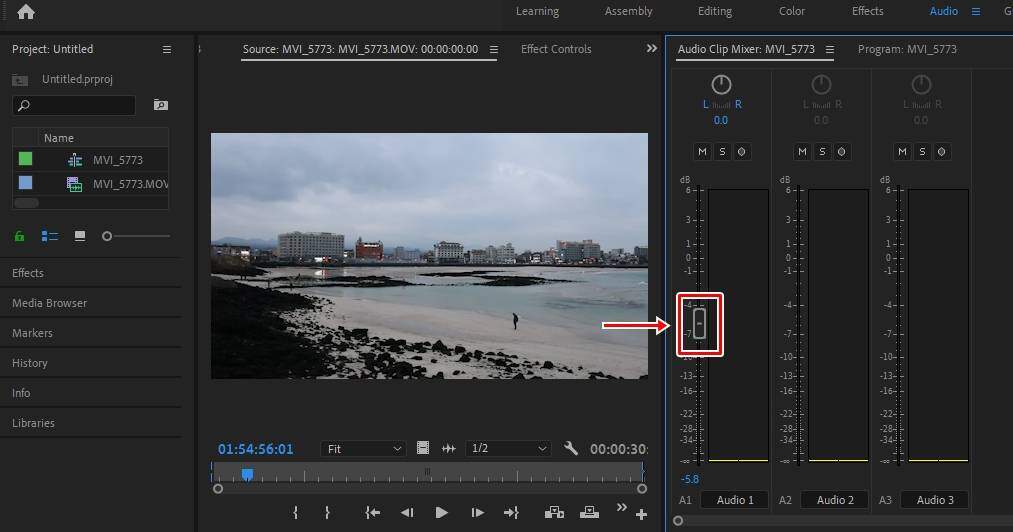Step back one frame
Viewport: 1013px width, 532px height.
(x=406, y=513)
